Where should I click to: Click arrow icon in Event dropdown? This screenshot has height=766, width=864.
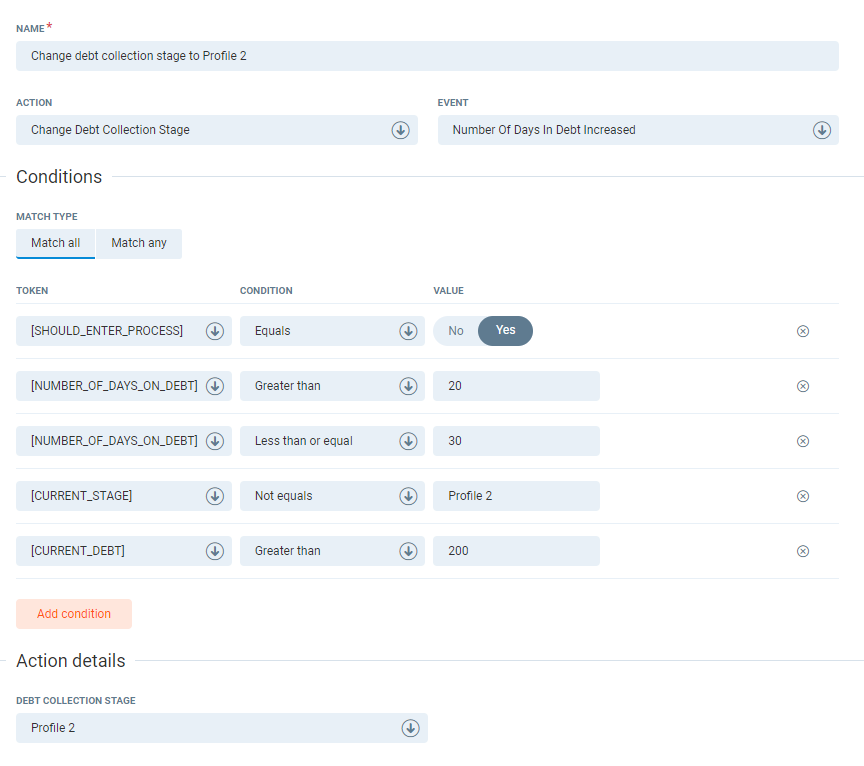(x=821, y=130)
